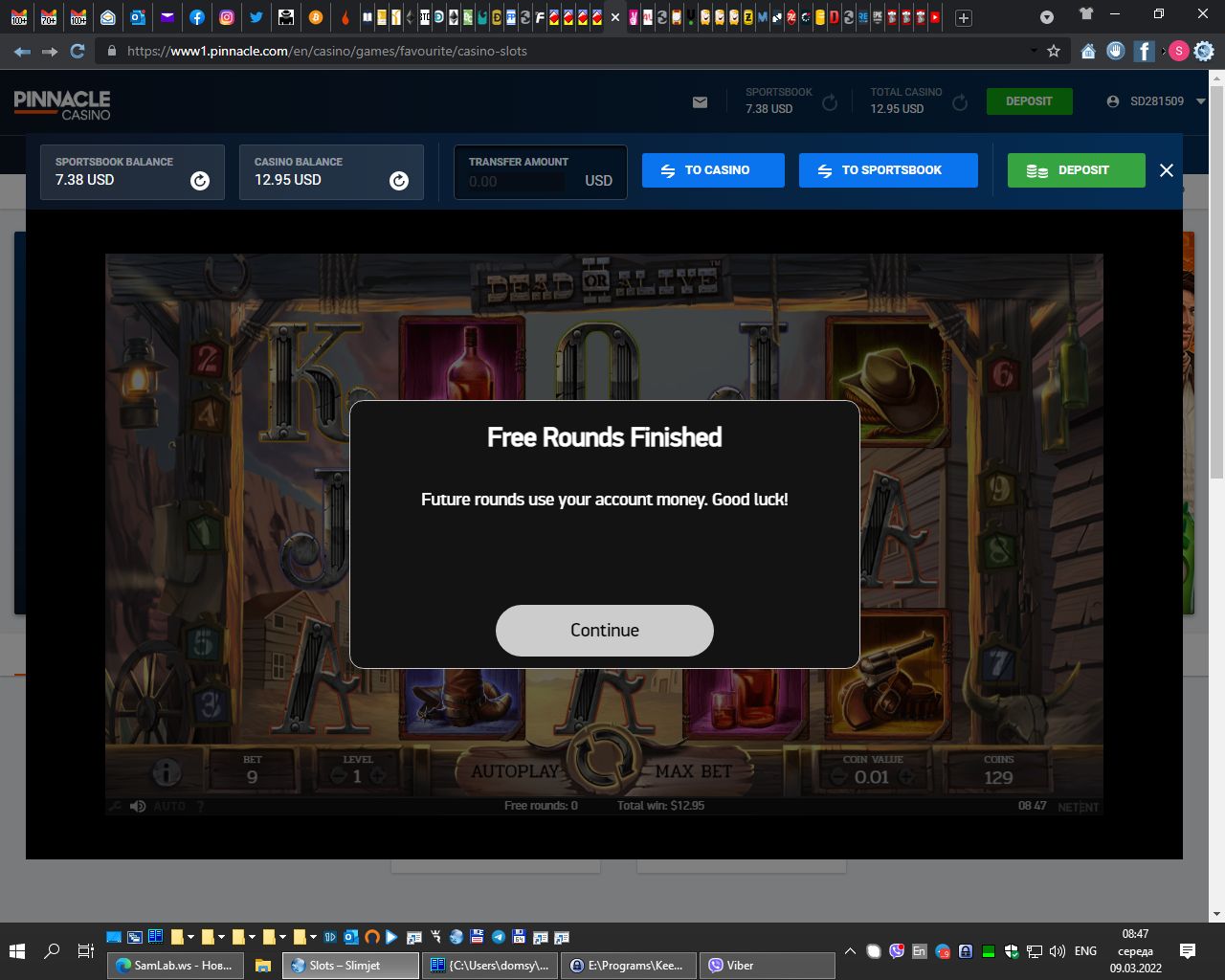Refresh the sportsbook balance in the transfer panel
The height and width of the screenshot is (980, 1225).
click(200, 181)
